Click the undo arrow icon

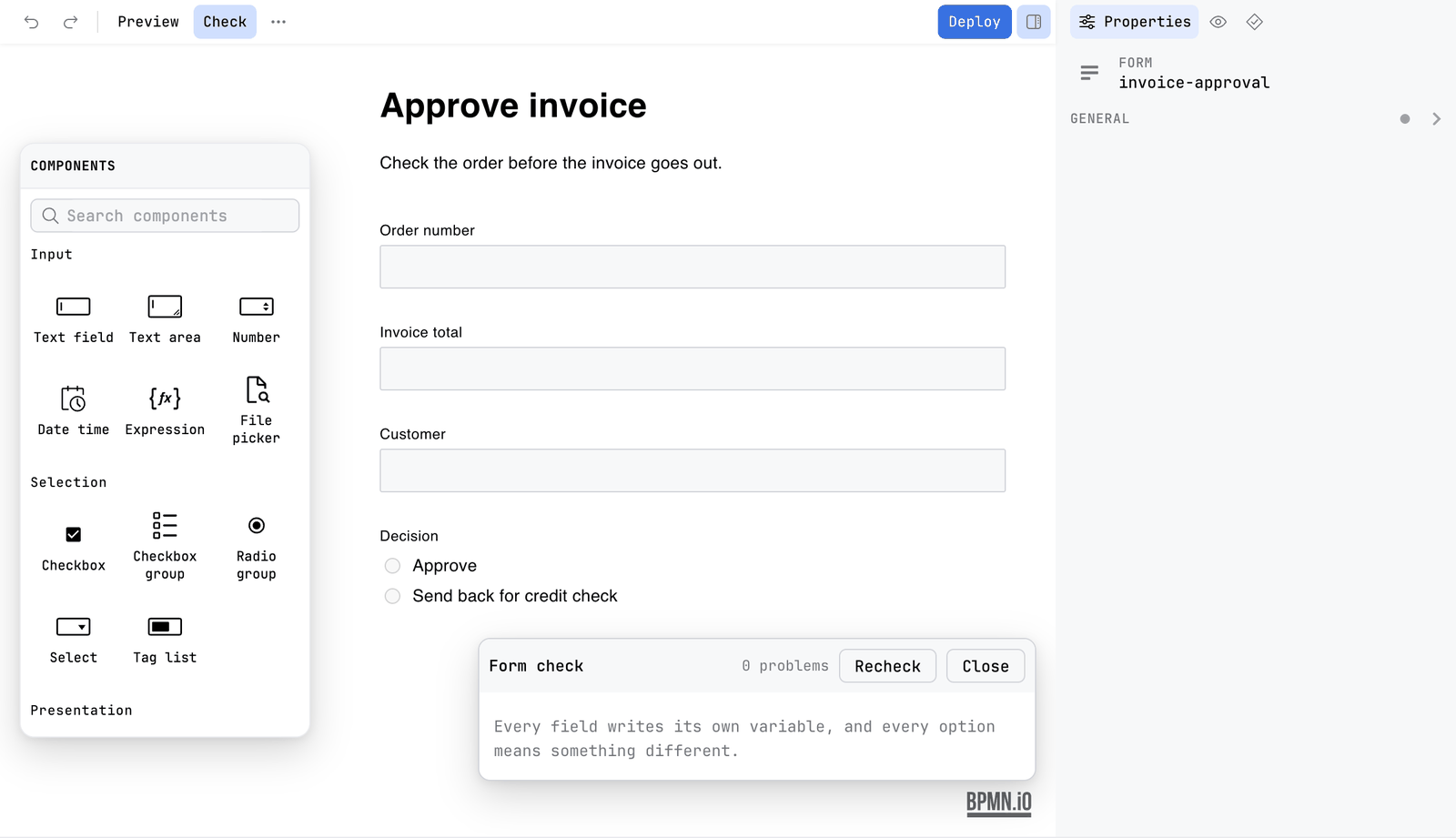[x=32, y=22]
